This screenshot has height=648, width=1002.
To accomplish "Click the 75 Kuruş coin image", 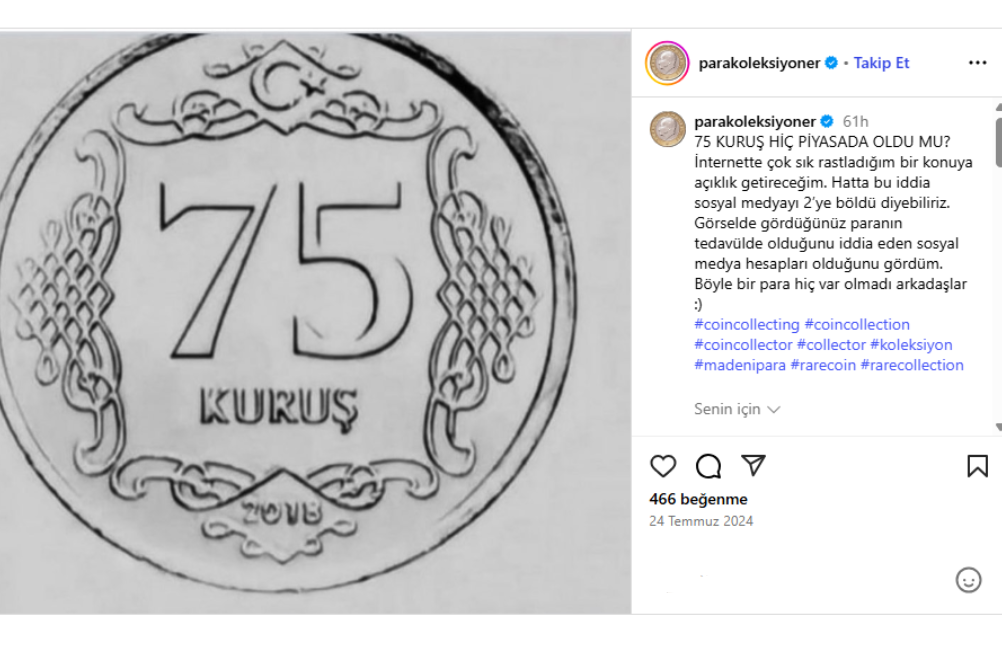I will (315, 323).
